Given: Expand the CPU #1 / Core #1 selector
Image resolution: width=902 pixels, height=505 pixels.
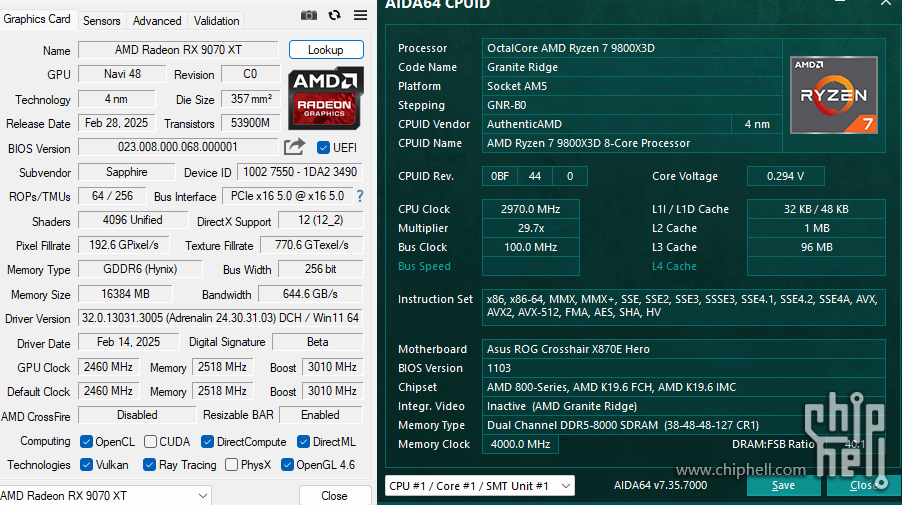Looking at the screenshot, I should pos(479,486).
